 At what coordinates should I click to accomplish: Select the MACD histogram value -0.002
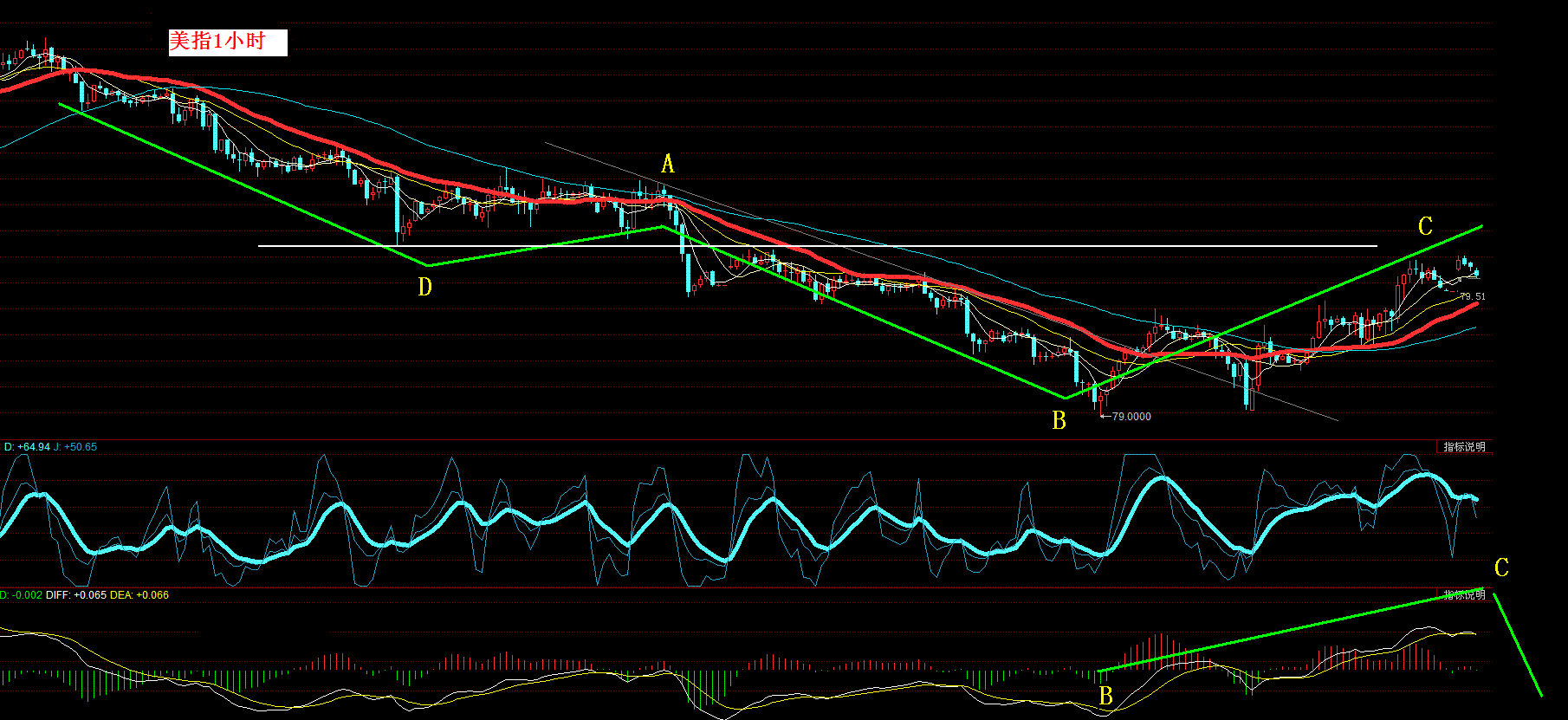[x=25, y=595]
